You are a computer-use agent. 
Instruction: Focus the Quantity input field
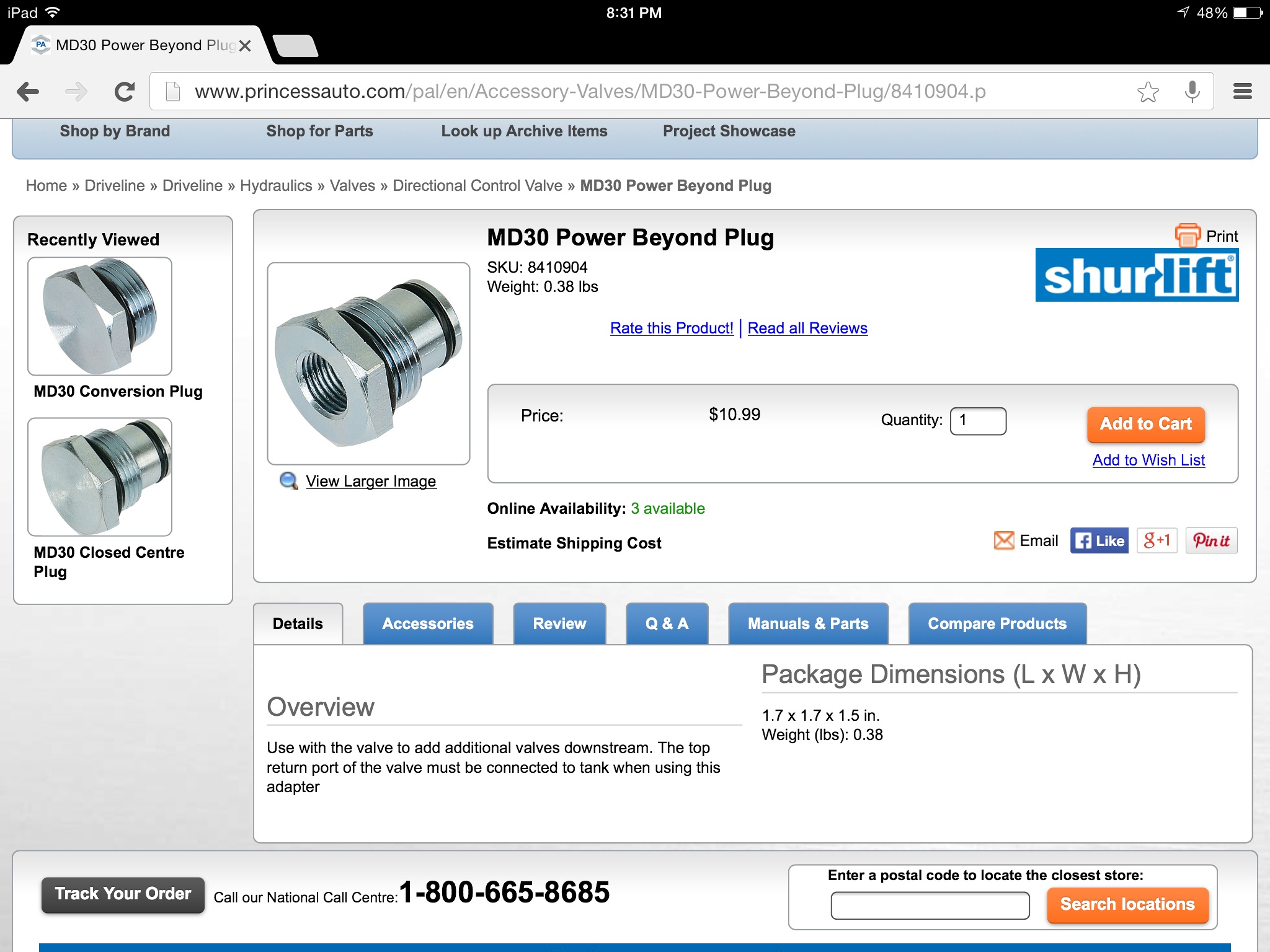point(978,421)
